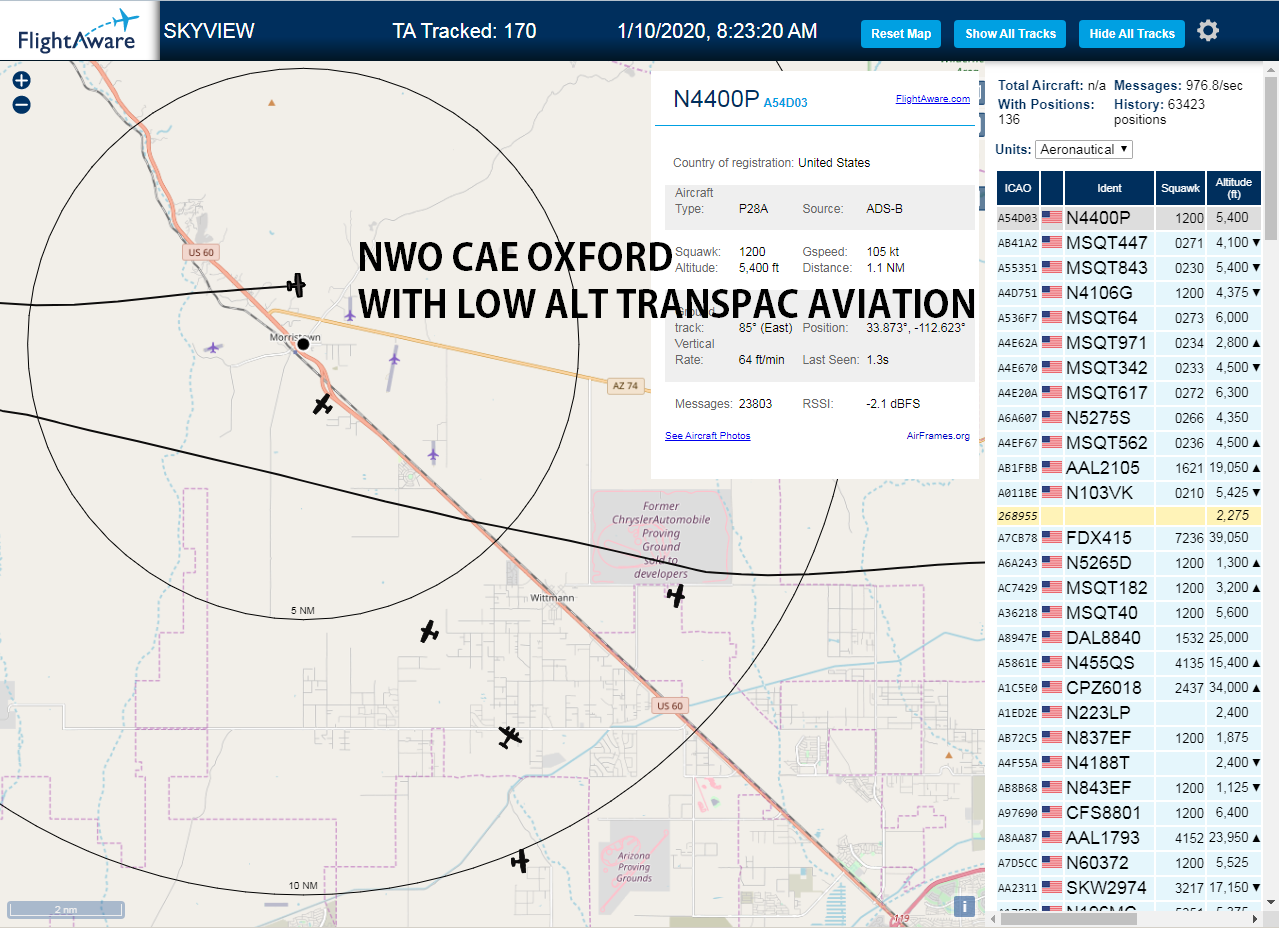Select the MSQT447 aircraft row
The image size is (1279, 929).
(1129, 242)
